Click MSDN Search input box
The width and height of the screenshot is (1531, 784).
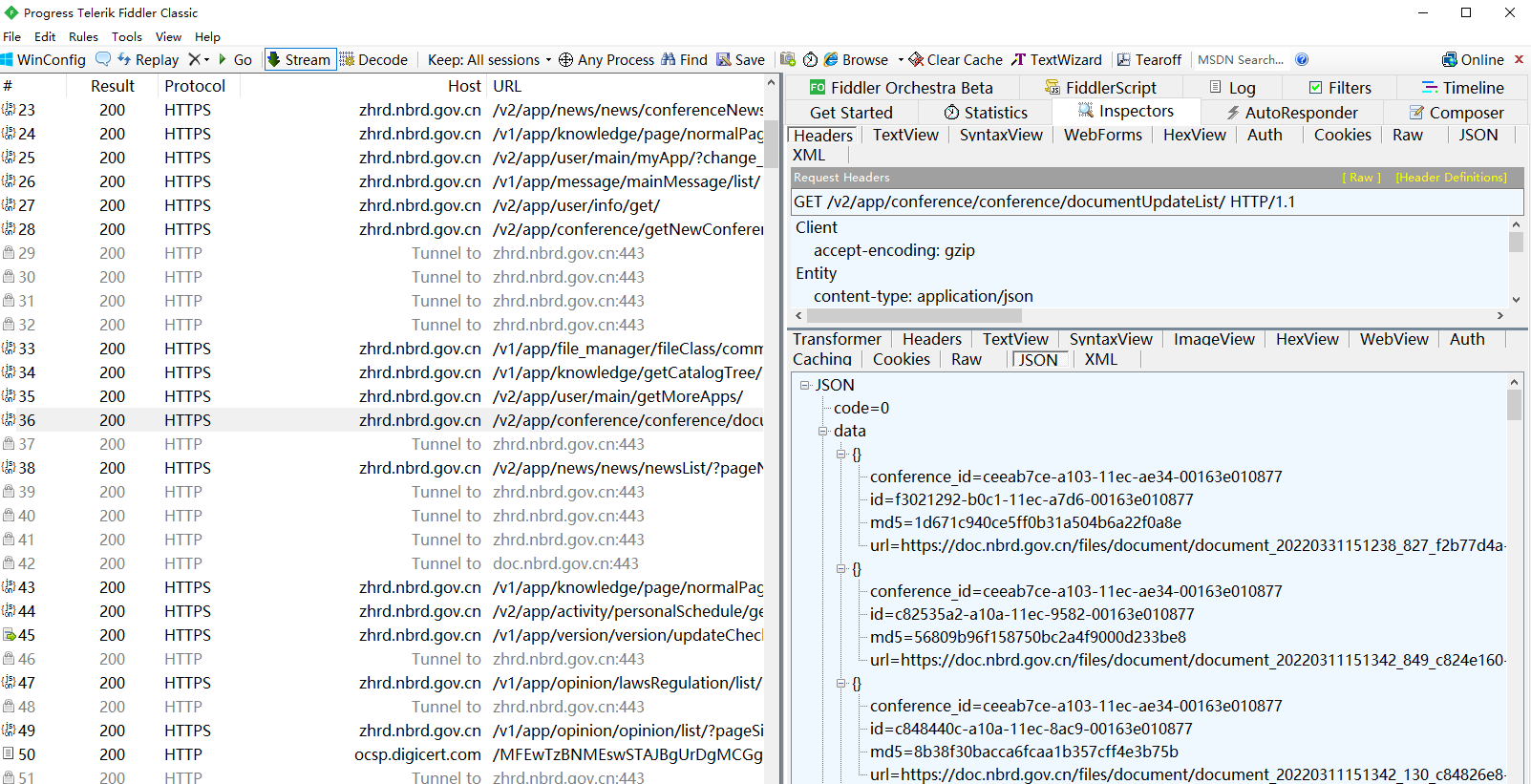(x=1241, y=59)
